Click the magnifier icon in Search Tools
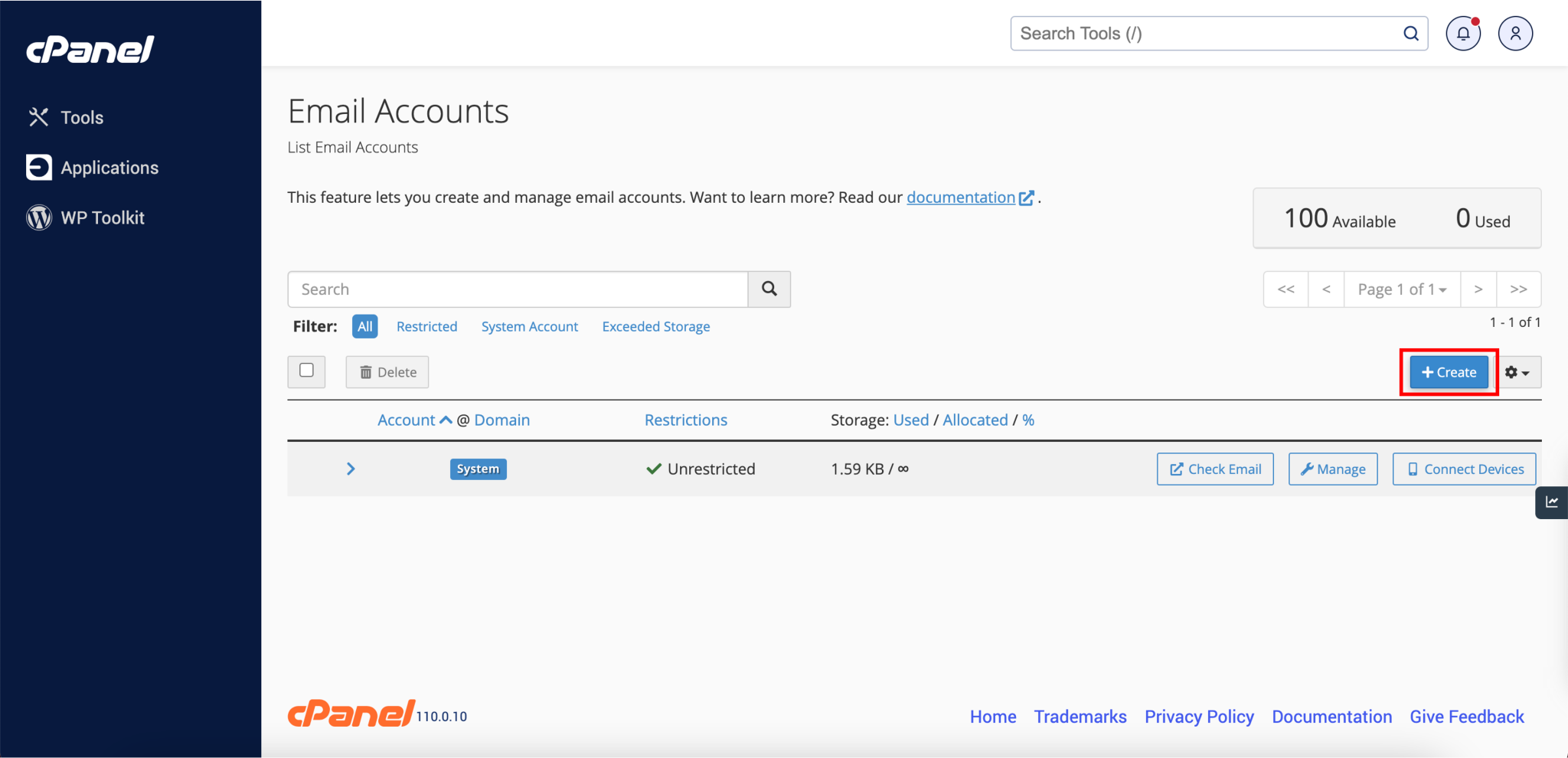The image size is (1568, 758). click(x=1410, y=34)
